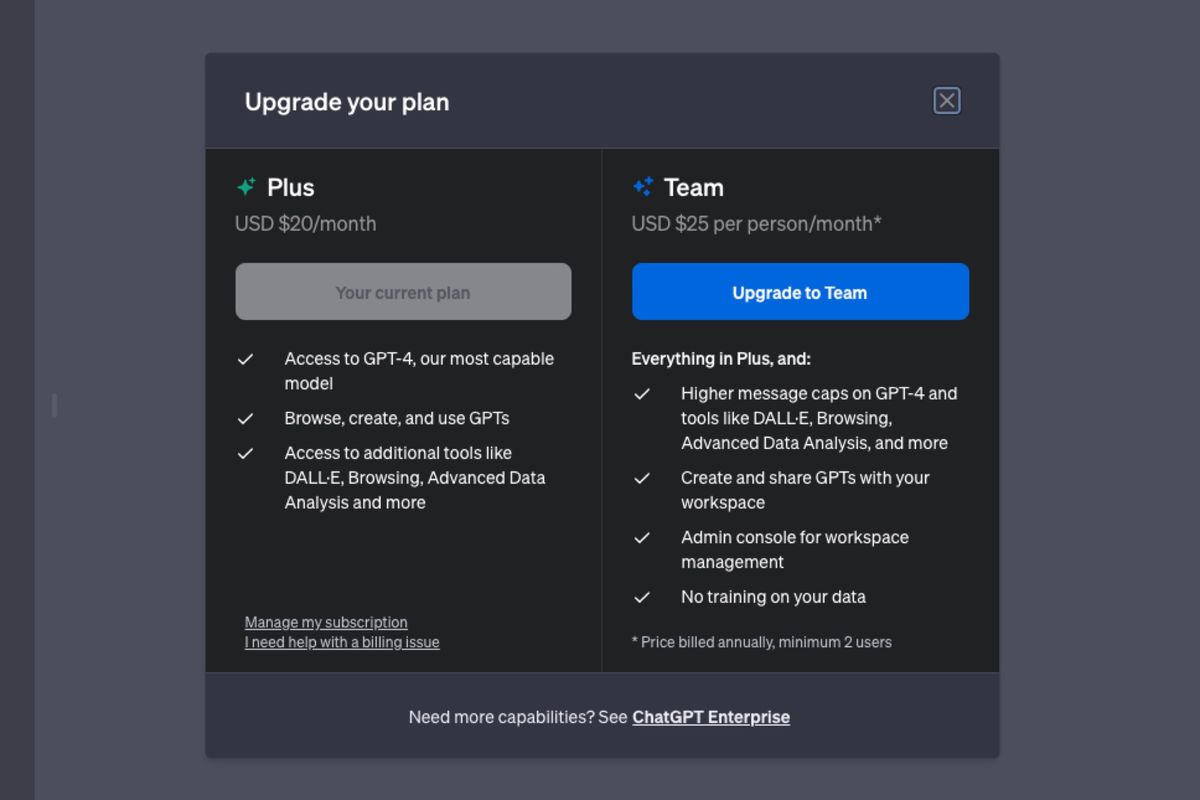Click the USD $20/month price text
Image resolution: width=1200 pixels, height=800 pixels.
coord(306,224)
